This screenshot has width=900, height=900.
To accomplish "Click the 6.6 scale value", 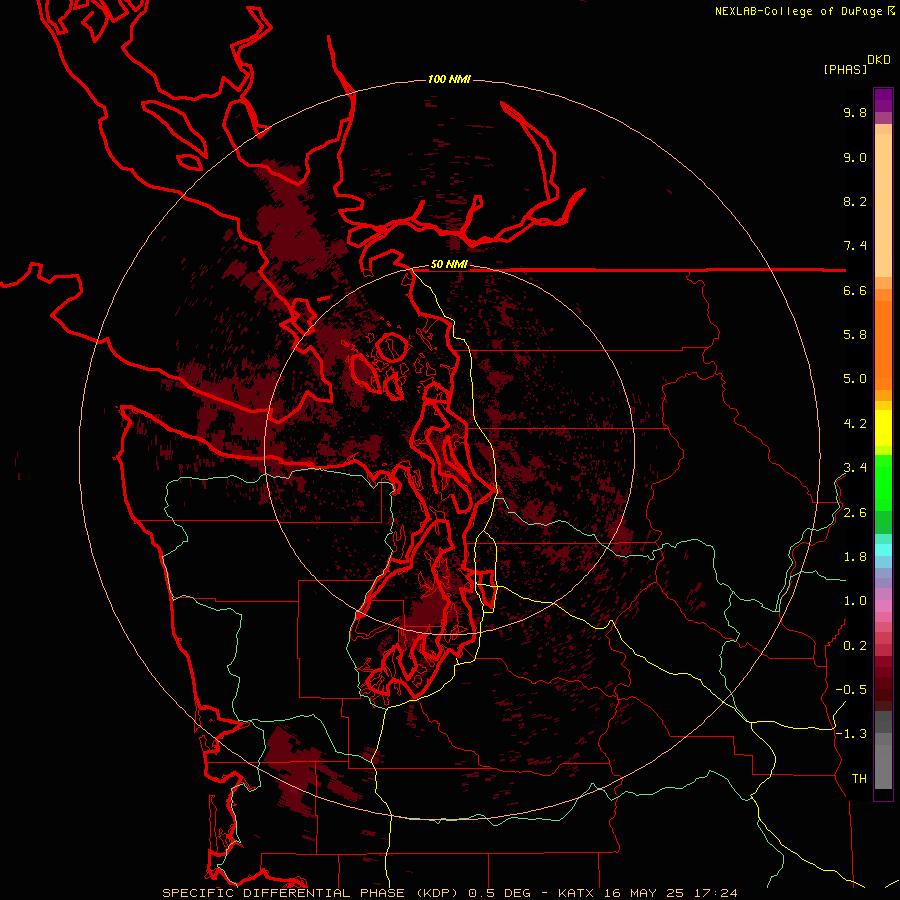I will pyautogui.click(x=855, y=290).
